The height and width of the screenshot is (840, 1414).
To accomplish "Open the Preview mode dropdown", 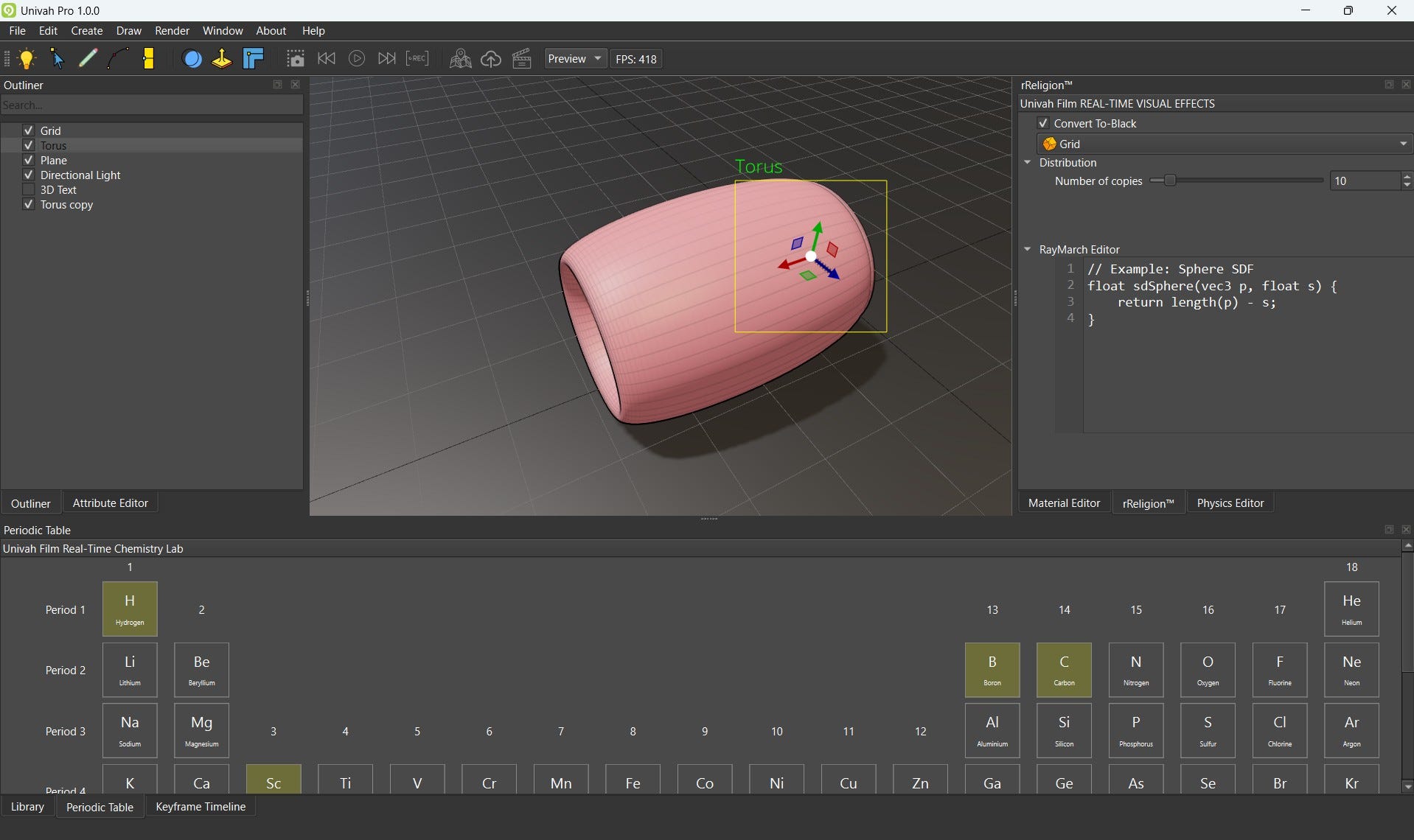I will (x=575, y=59).
